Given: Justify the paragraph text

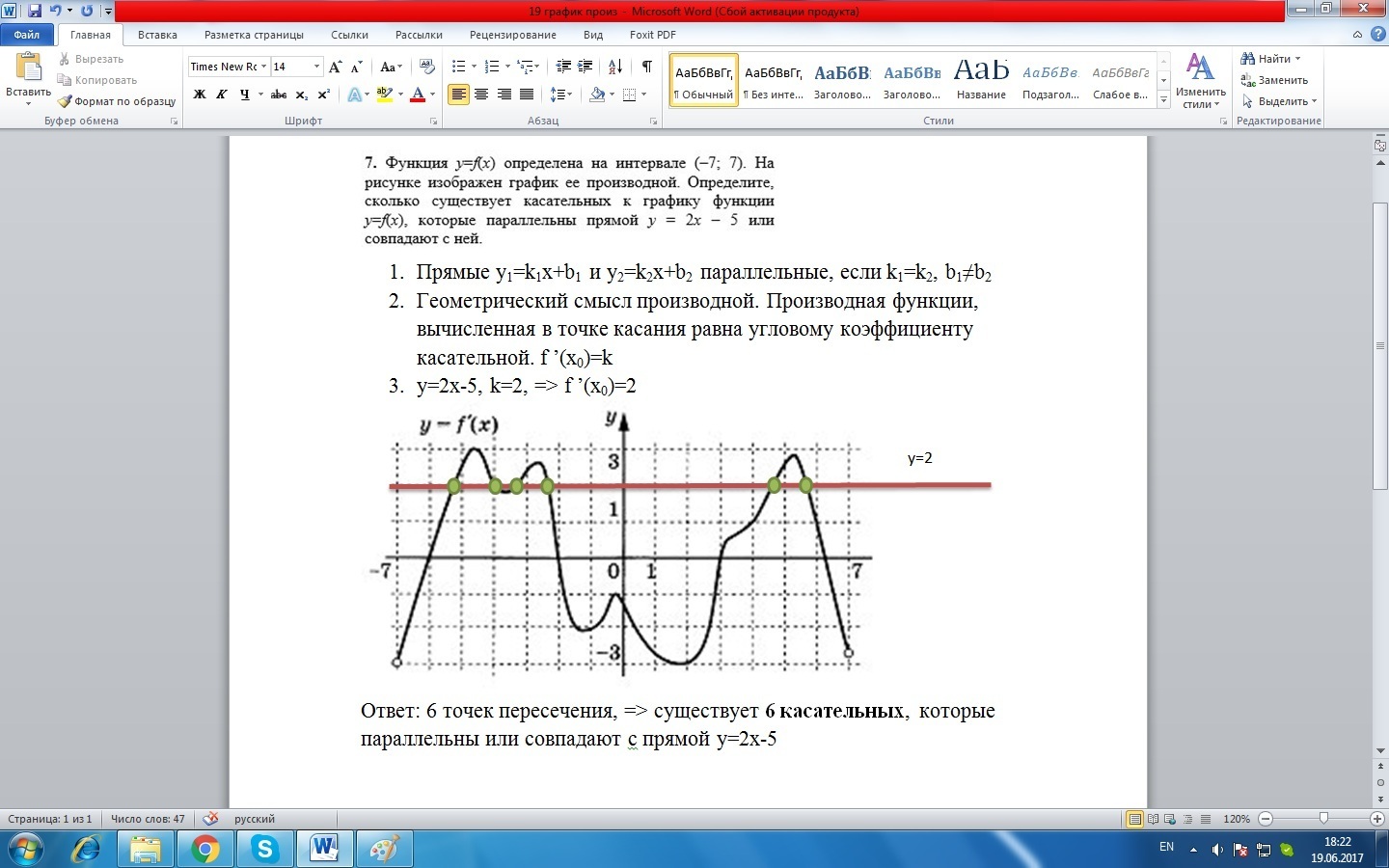Looking at the screenshot, I should pos(527,95).
